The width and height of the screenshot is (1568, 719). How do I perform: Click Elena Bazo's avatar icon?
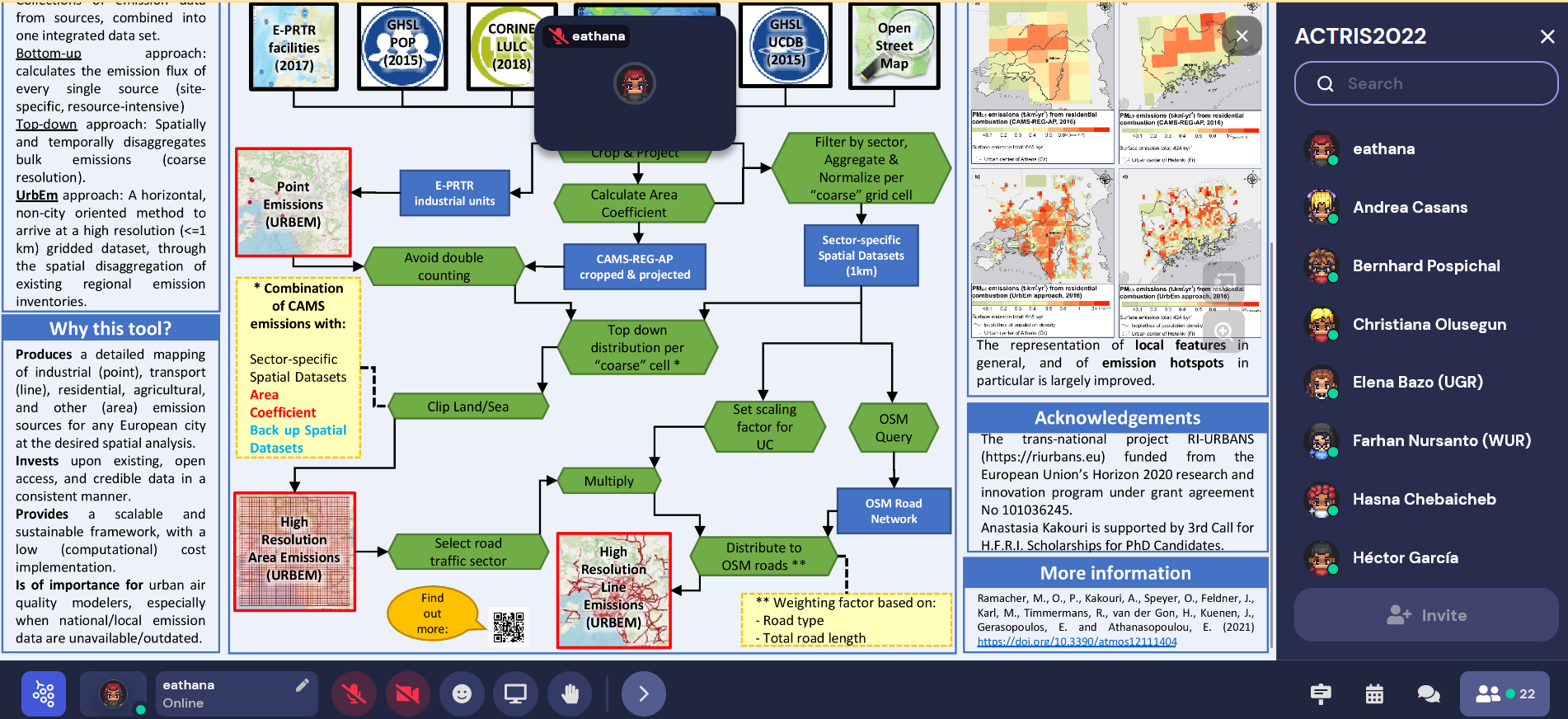pos(1321,383)
